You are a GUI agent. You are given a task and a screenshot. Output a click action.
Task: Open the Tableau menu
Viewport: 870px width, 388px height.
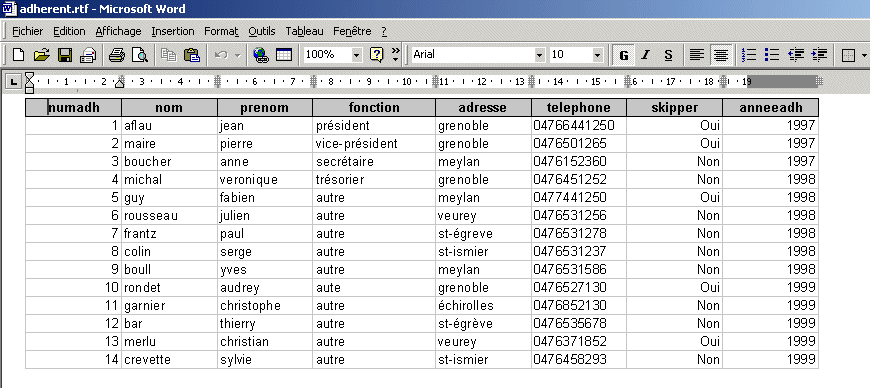click(304, 31)
